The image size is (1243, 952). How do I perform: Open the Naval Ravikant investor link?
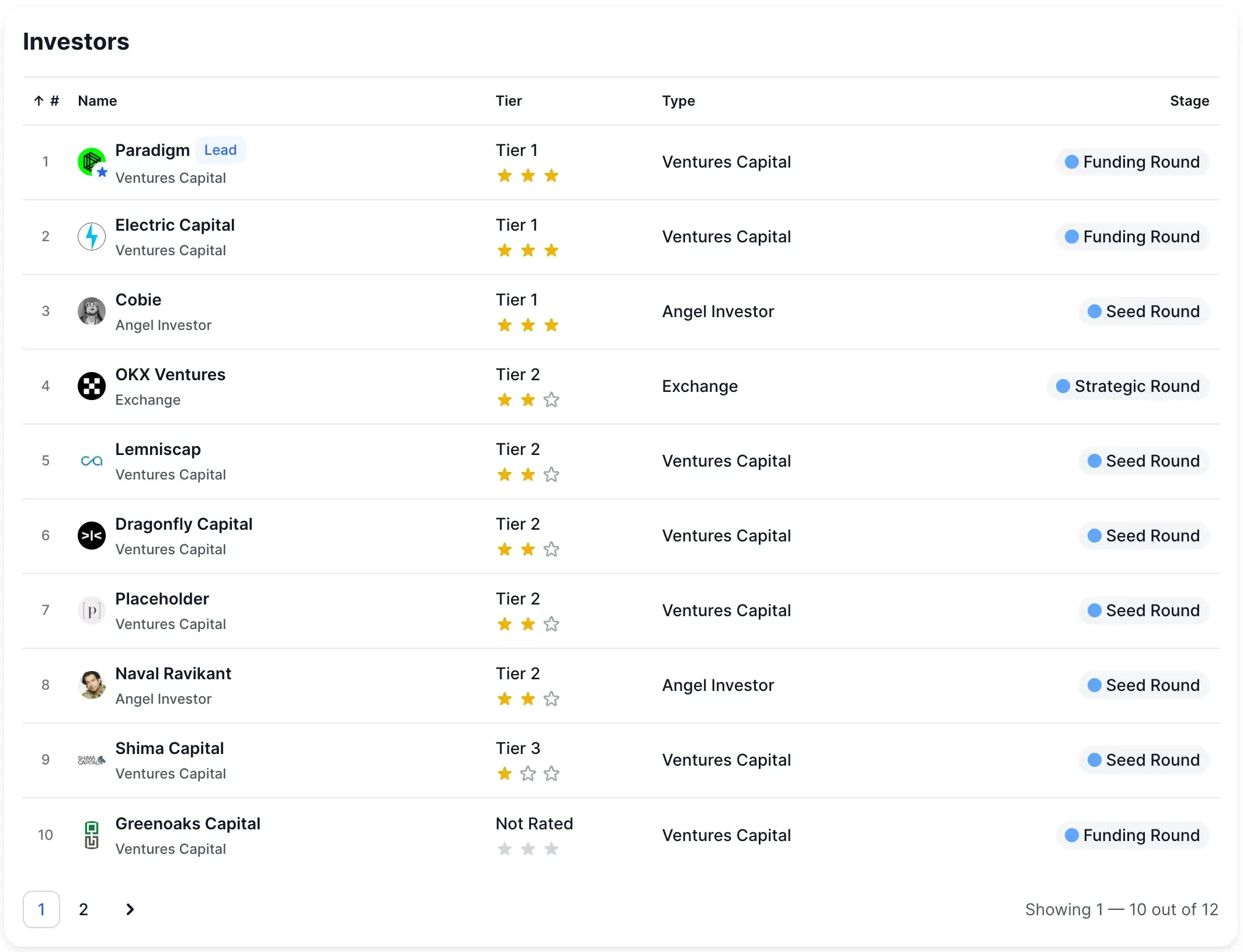point(173,673)
